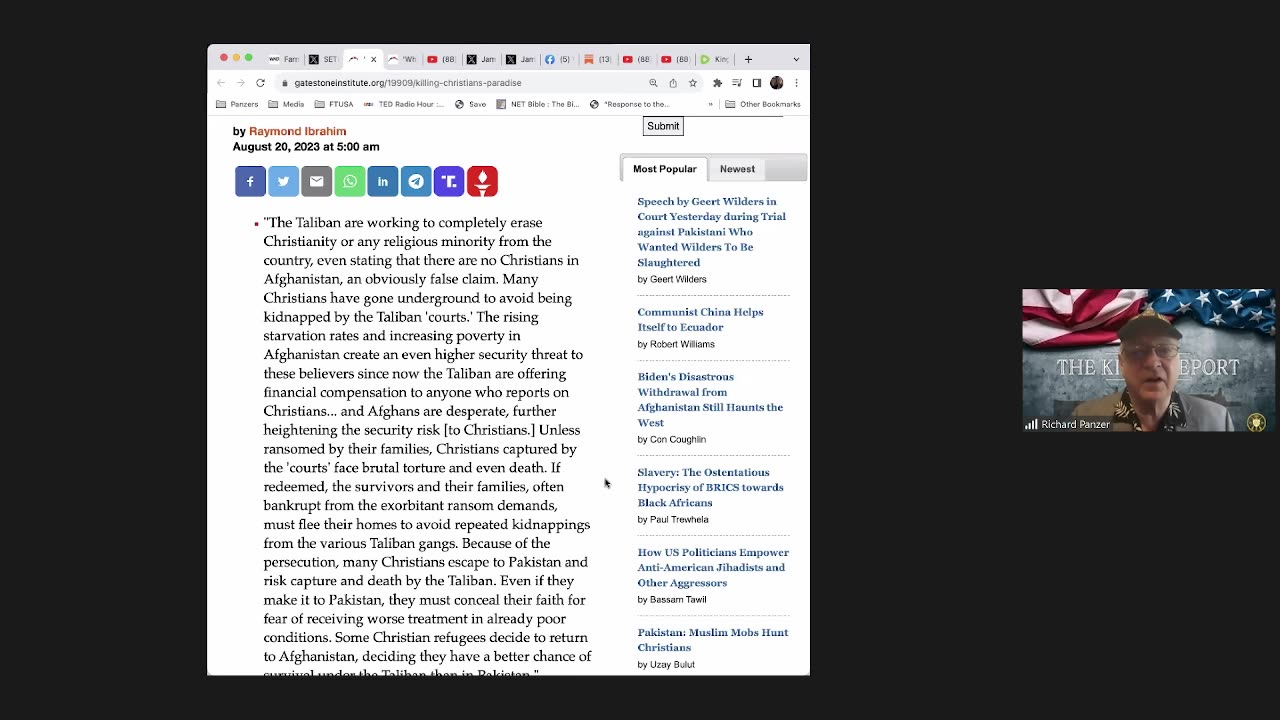The height and width of the screenshot is (720, 1280).
Task: Select the Newest tab
Action: pos(737,169)
